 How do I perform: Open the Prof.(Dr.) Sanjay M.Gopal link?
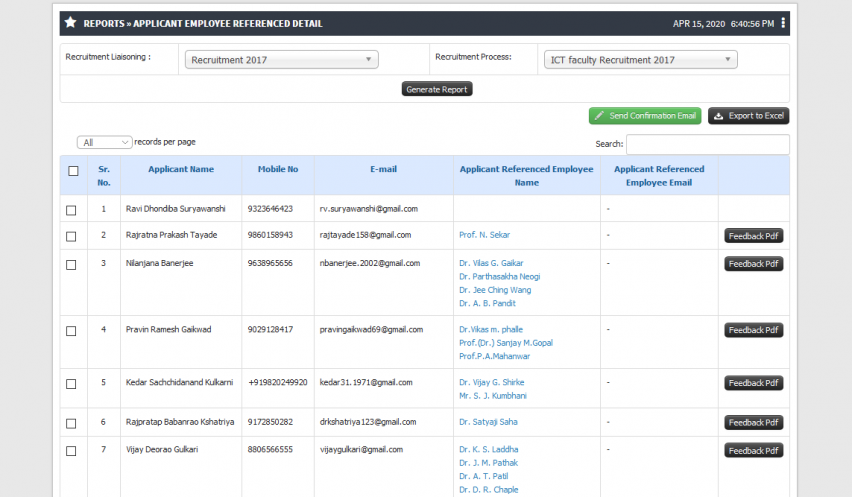(x=506, y=343)
